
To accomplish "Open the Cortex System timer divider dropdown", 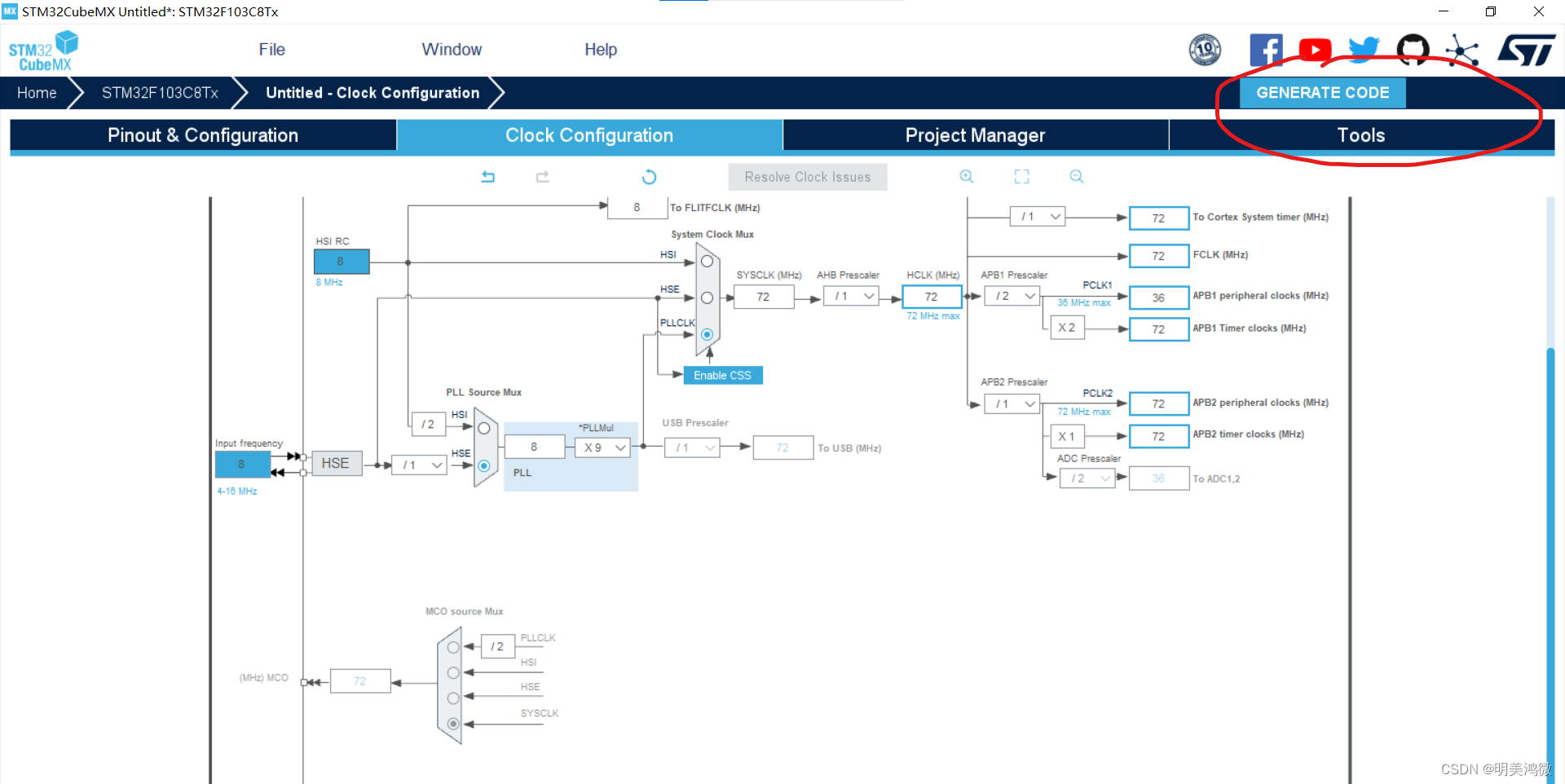I will [1038, 217].
